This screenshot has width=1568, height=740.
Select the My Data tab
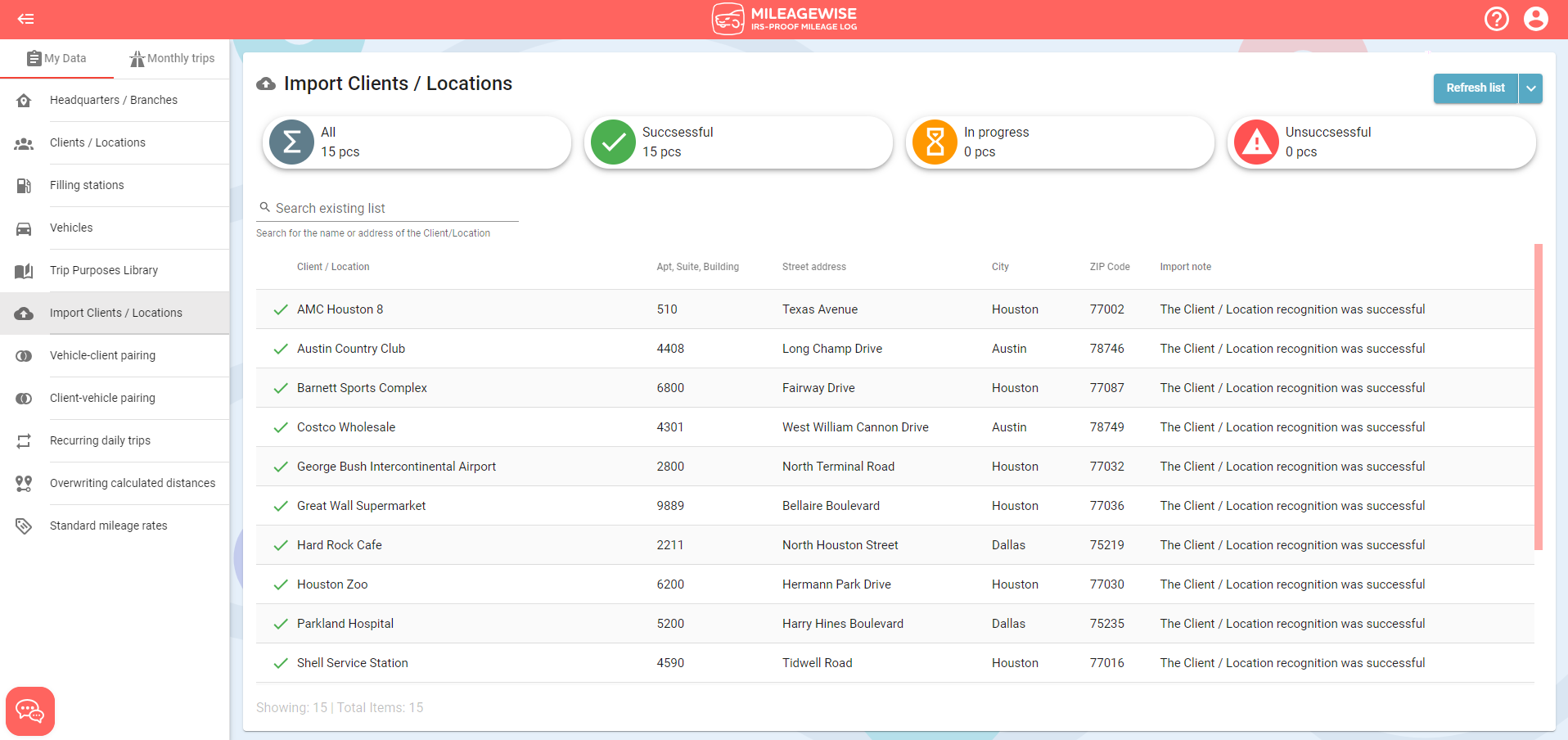(x=57, y=58)
